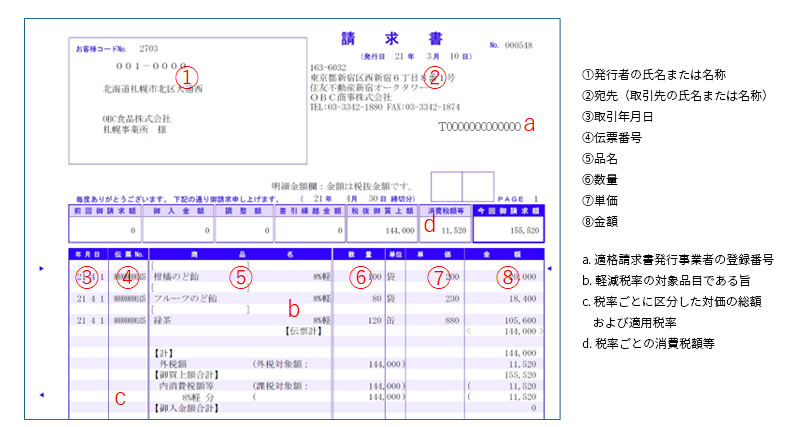
Task: Click the circled number 1 on the address box
Action: pyautogui.click(x=187, y=75)
